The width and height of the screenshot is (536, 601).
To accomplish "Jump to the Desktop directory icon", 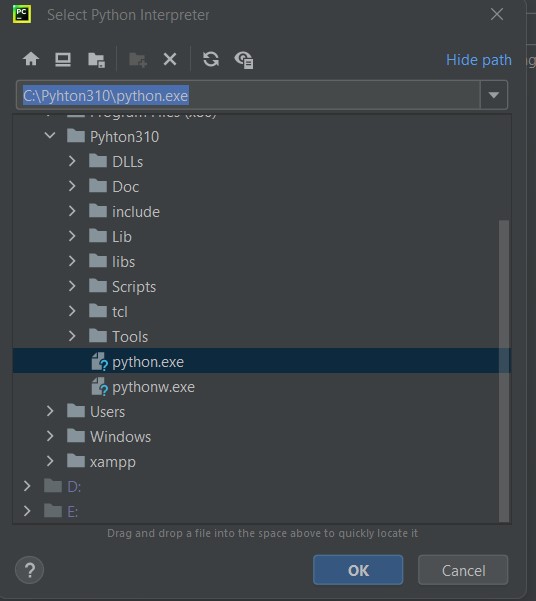I will tap(63, 59).
